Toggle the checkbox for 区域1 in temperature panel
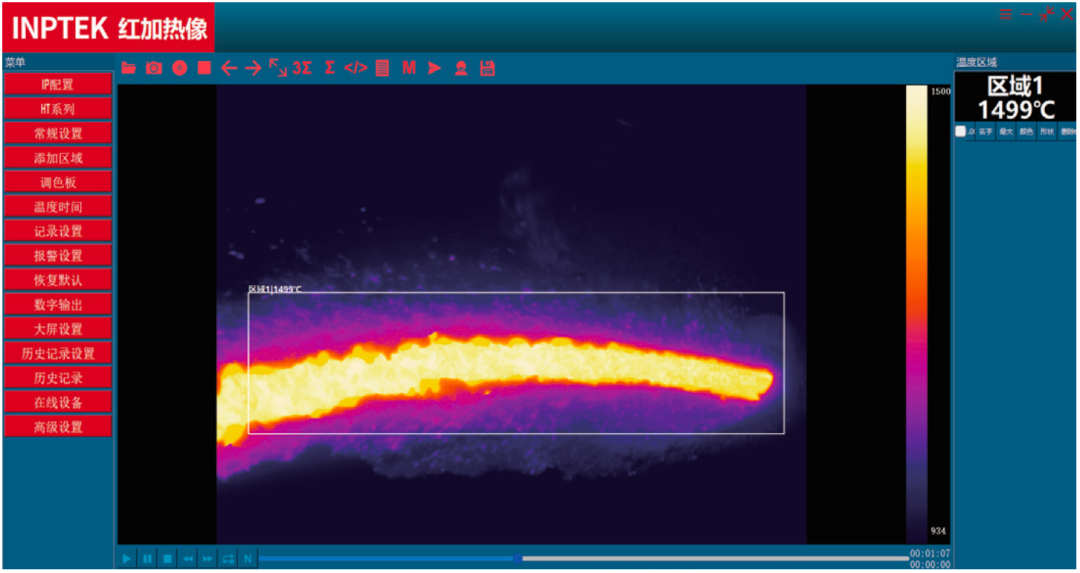This screenshot has height=573, width=1080. click(x=961, y=131)
